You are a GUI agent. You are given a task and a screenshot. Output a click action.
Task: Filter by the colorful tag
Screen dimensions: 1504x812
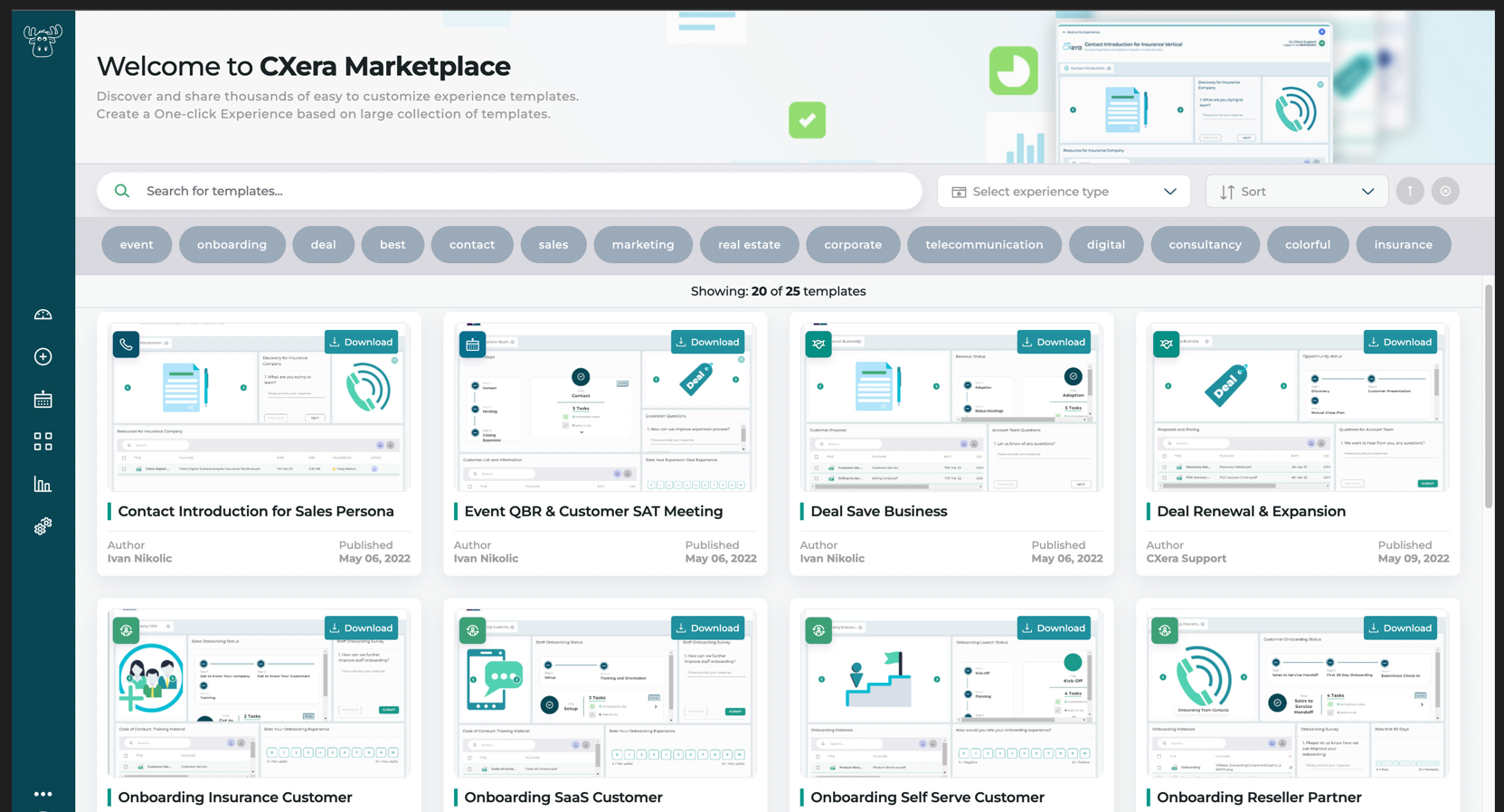coord(1308,245)
